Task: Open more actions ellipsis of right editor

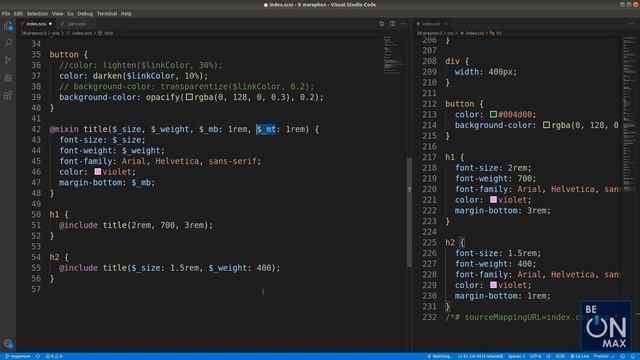Action: pyautogui.click(x=631, y=24)
